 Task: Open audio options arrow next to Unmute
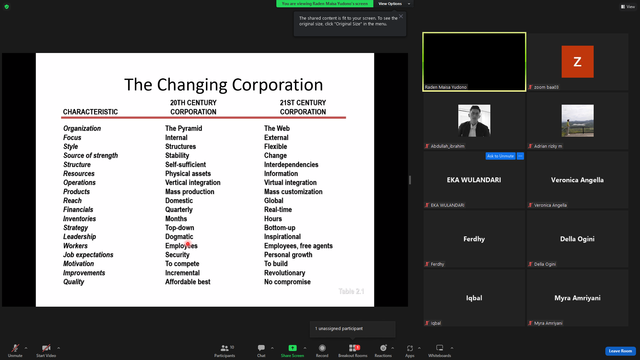click(26, 348)
